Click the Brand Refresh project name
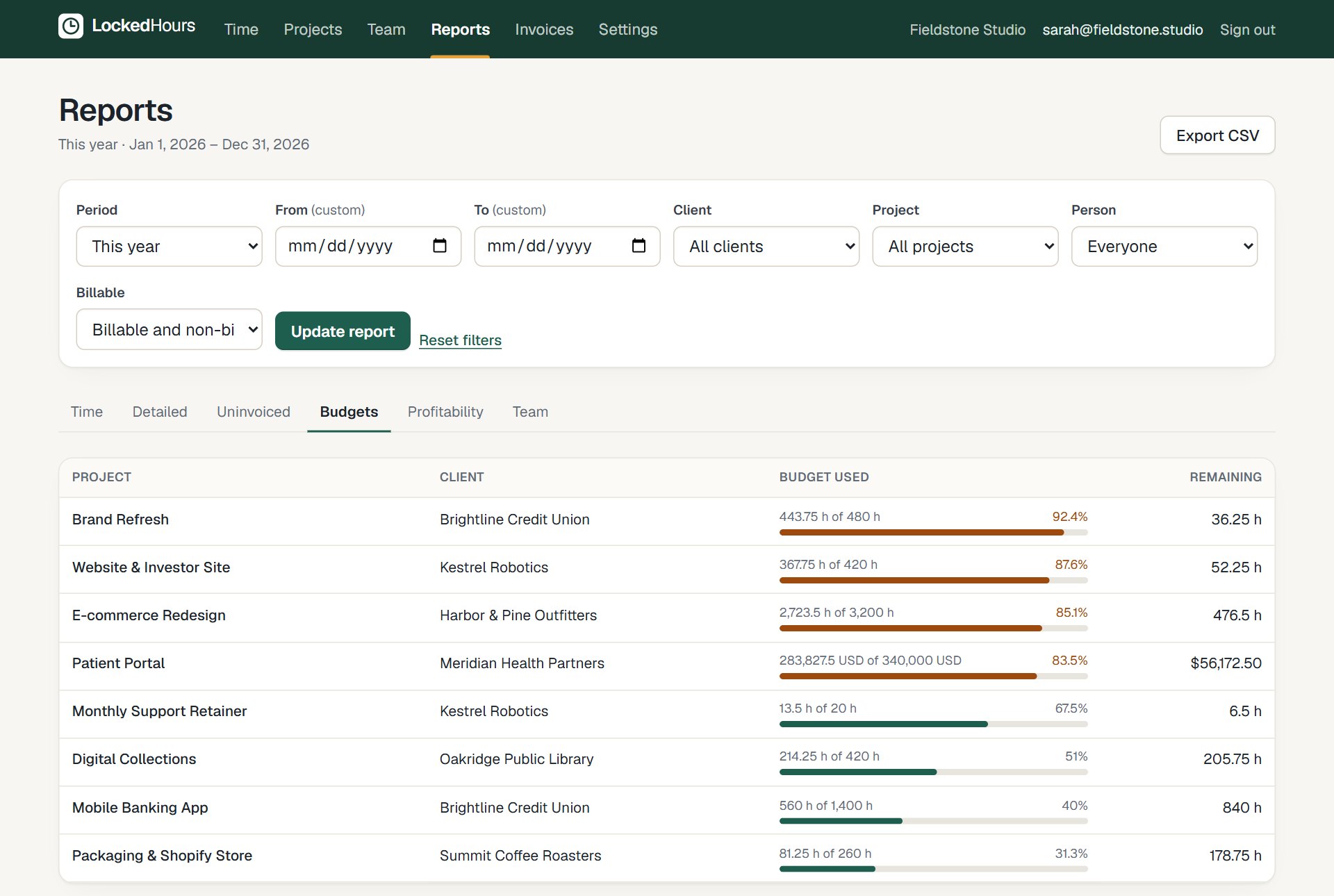Screen dimensions: 1334x896 click(120, 520)
